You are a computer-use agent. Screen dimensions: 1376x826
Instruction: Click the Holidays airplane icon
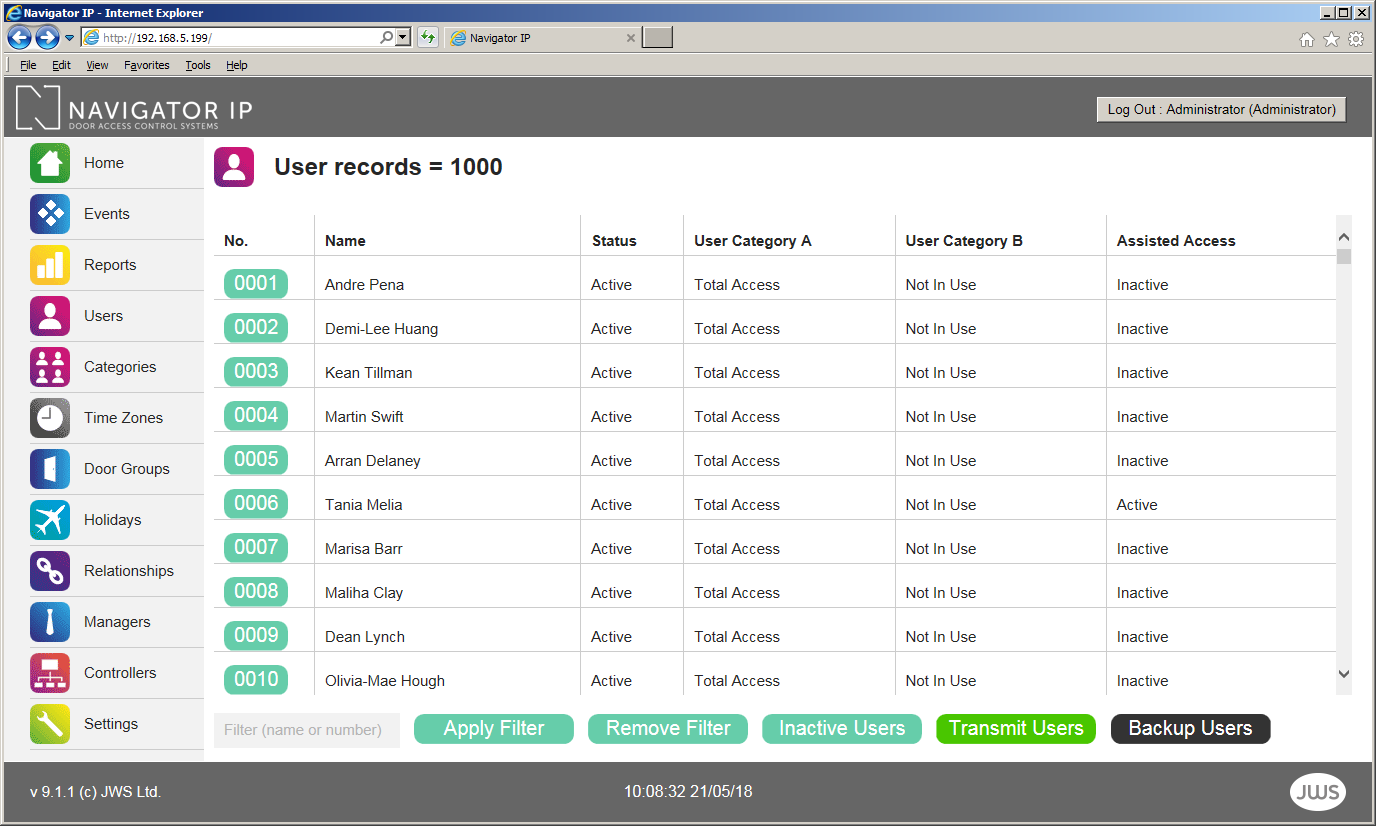click(50, 520)
